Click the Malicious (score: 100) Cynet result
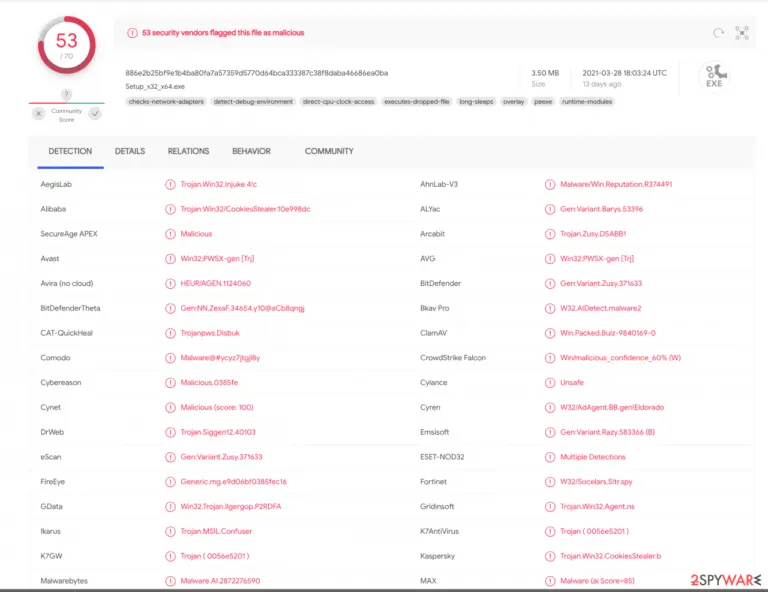 pos(217,407)
